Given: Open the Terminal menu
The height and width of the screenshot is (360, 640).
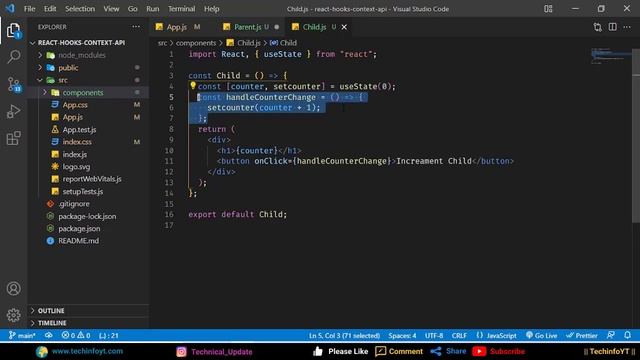Looking at the screenshot, I should pyautogui.click(x=181, y=9).
